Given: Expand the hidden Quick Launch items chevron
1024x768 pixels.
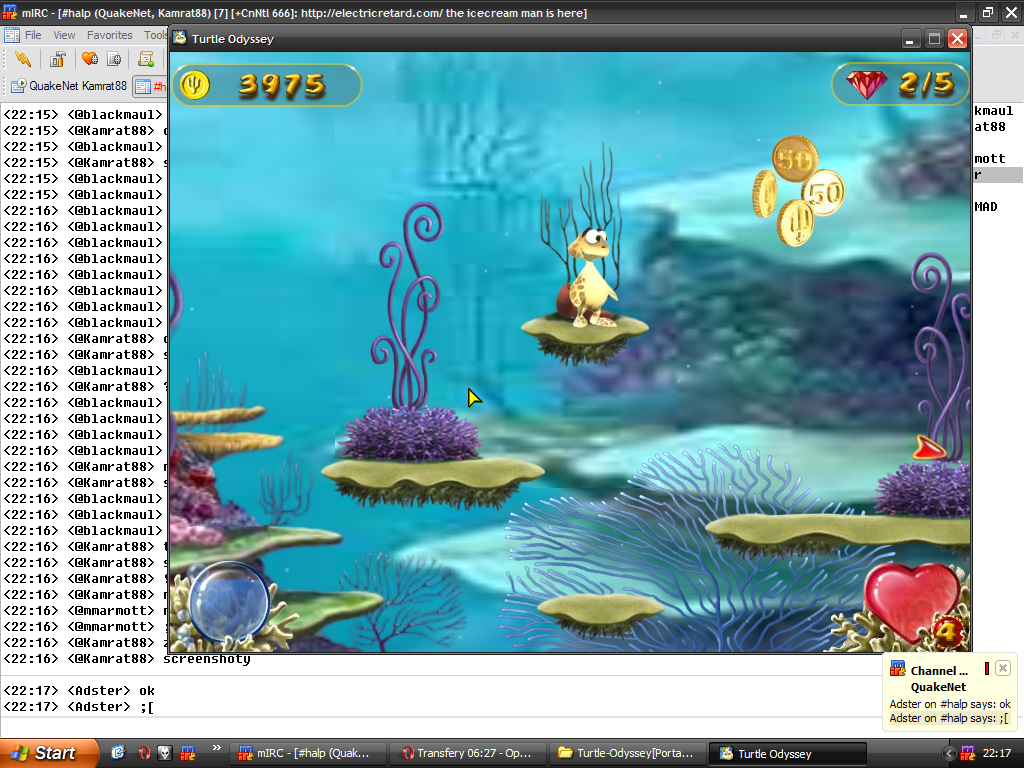Looking at the screenshot, I should coord(217,748).
